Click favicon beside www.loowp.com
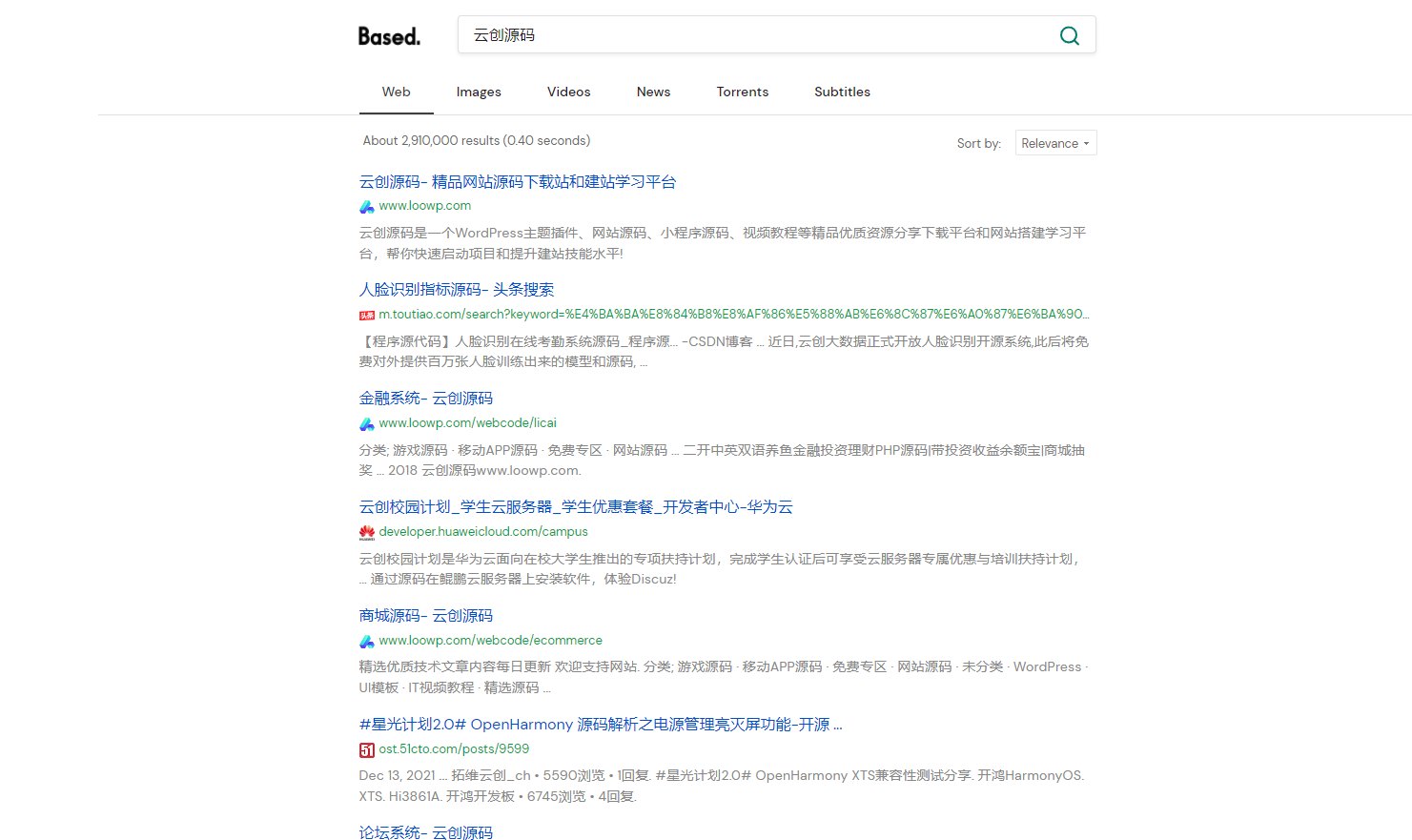The image size is (1412, 840). click(x=367, y=206)
